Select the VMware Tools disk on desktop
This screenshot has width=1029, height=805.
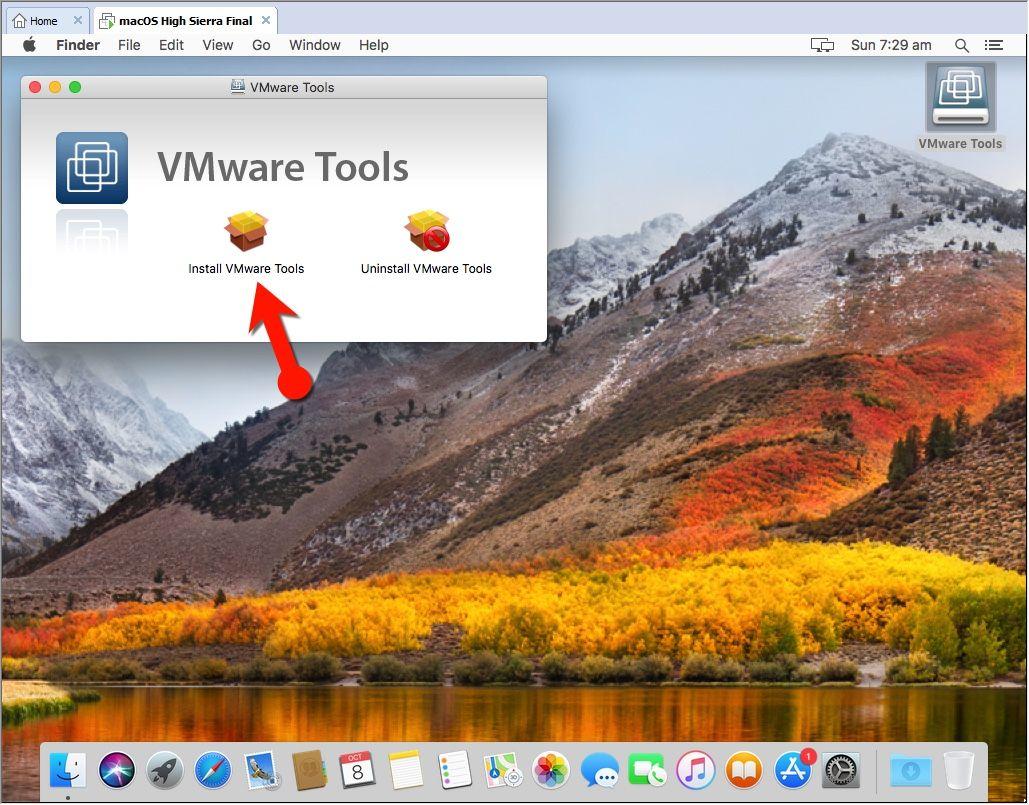coord(961,97)
